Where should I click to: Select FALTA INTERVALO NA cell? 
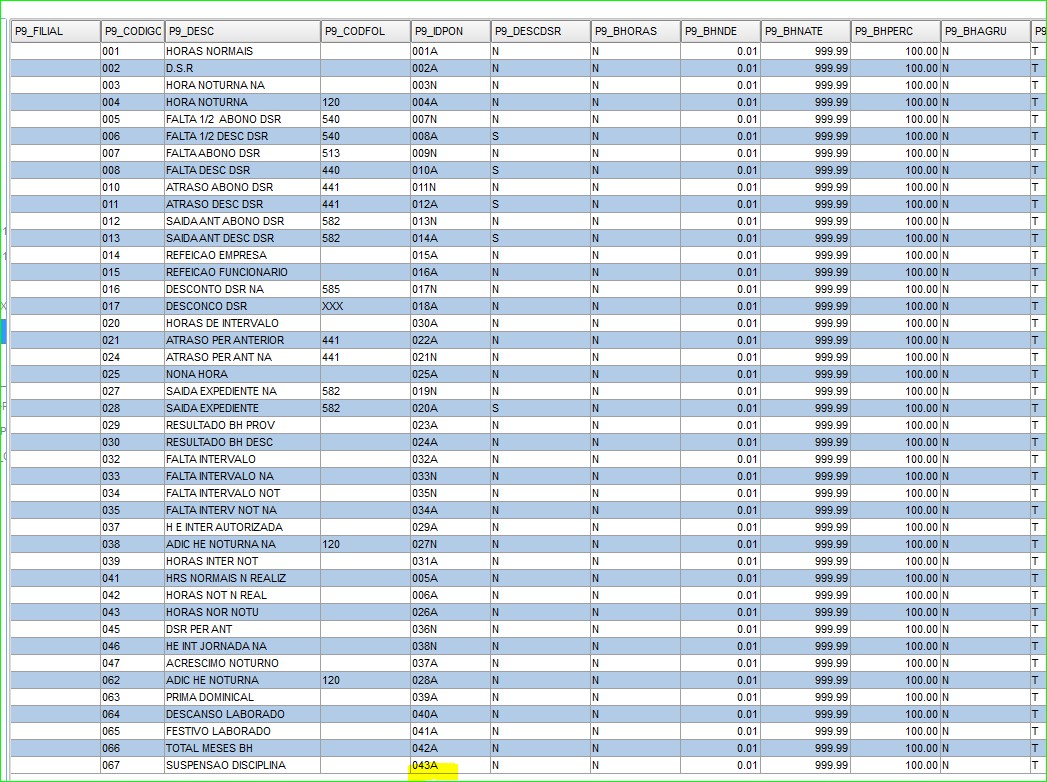click(x=242, y=477)
